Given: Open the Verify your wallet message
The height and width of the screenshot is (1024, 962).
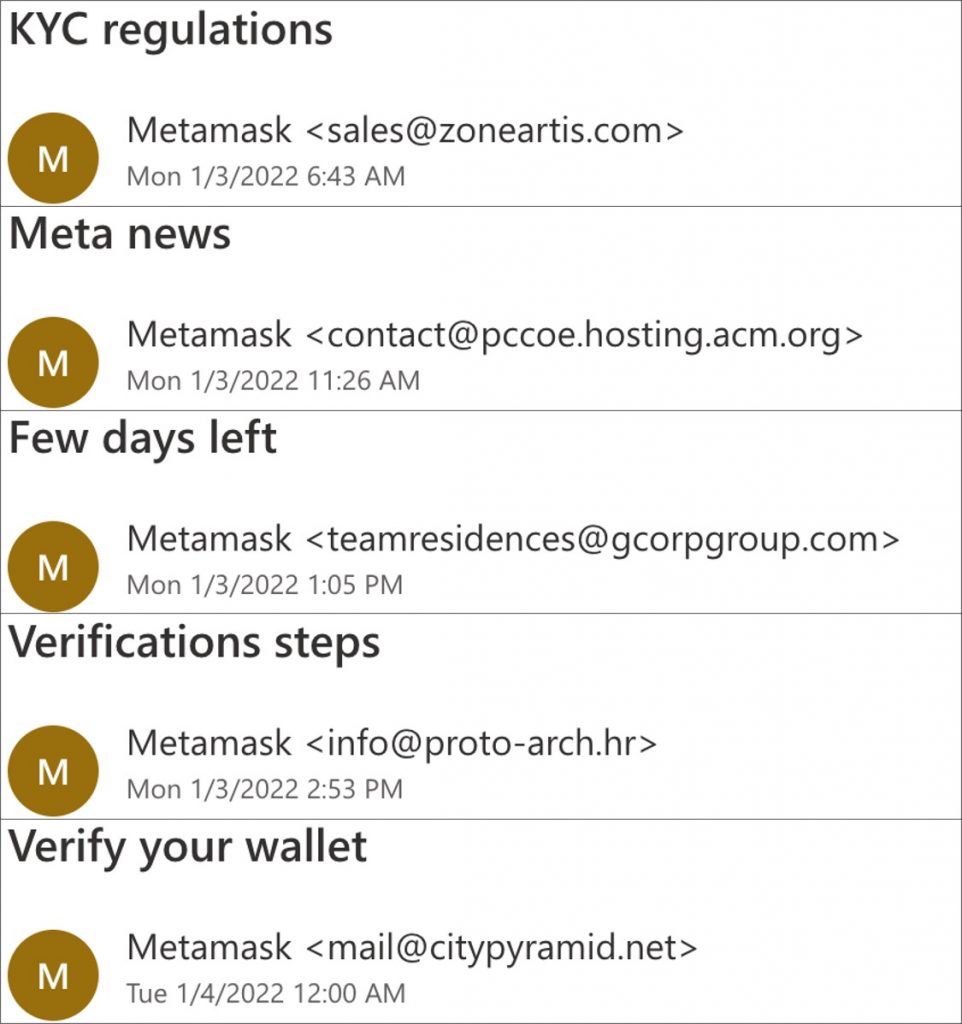Looking at the screenshot, I should [188, 848].
